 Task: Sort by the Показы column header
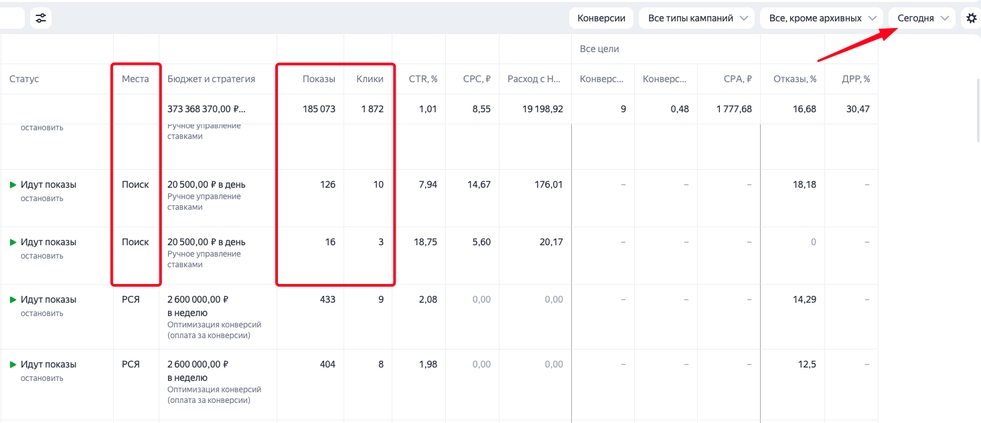coord(319,79)
